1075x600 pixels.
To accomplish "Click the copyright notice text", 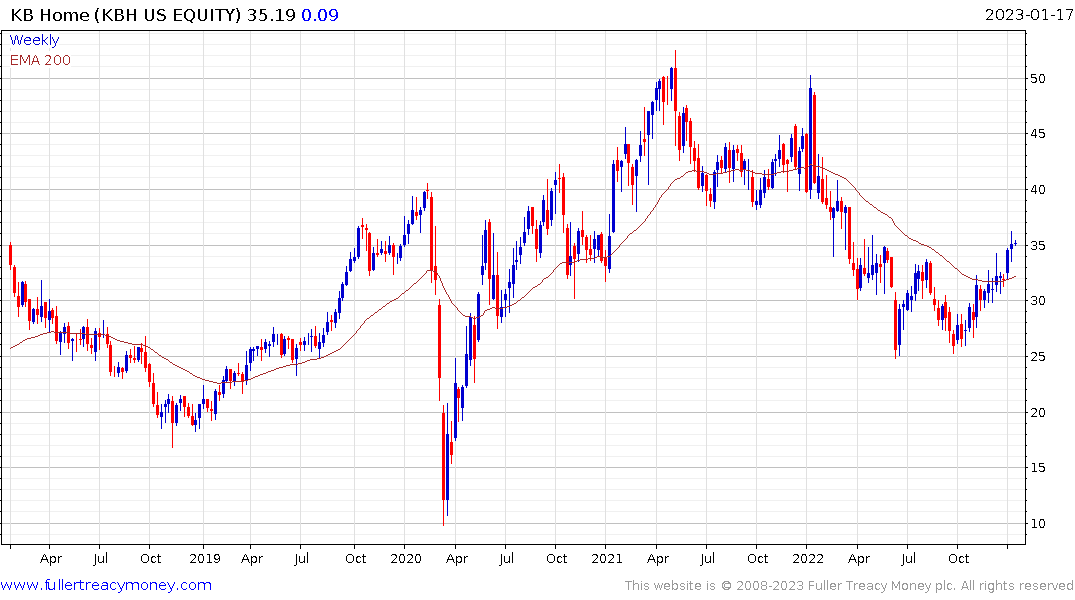I will click(849, 586).
